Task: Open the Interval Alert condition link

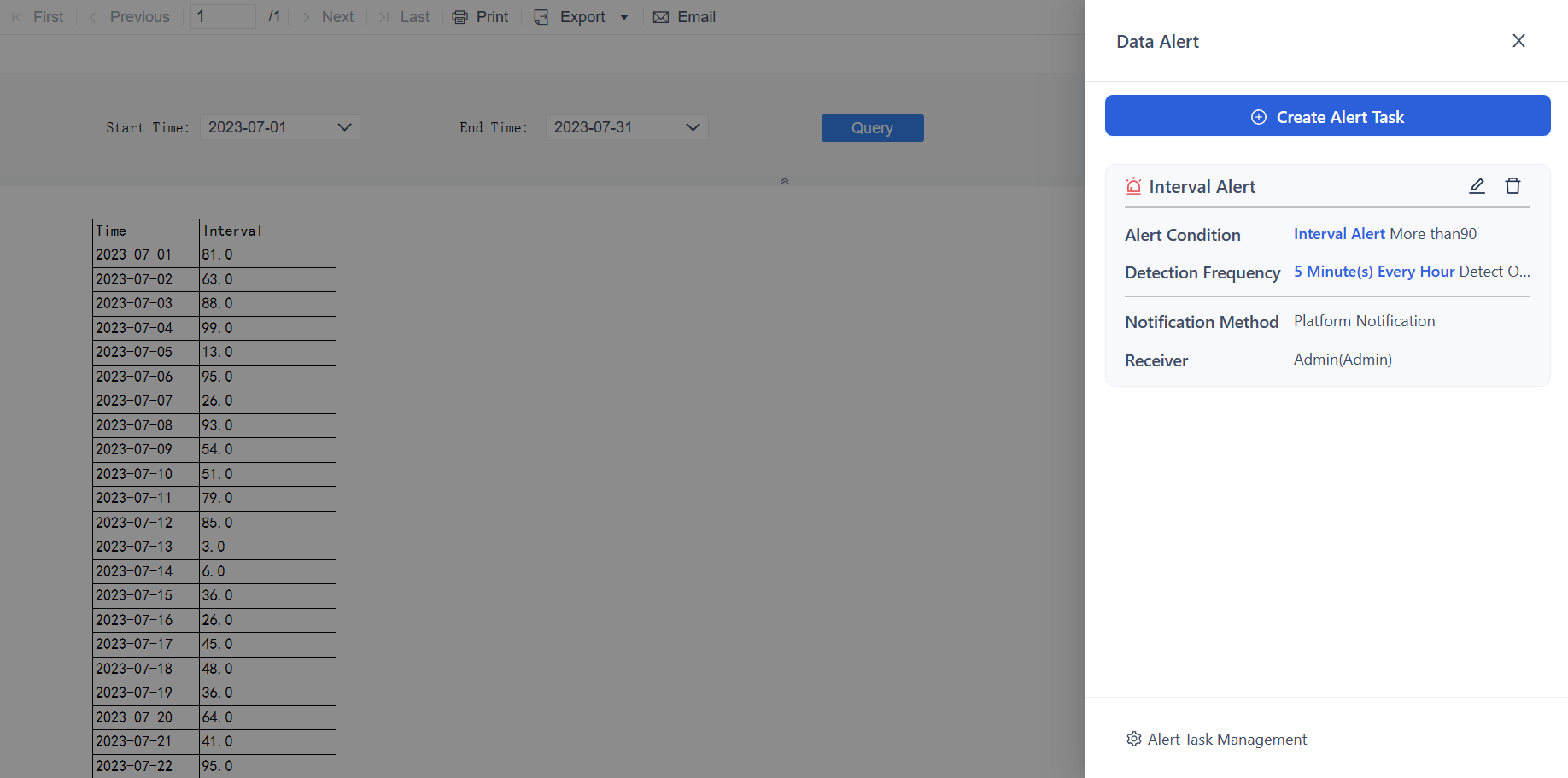Action: tap(1338, 233)
